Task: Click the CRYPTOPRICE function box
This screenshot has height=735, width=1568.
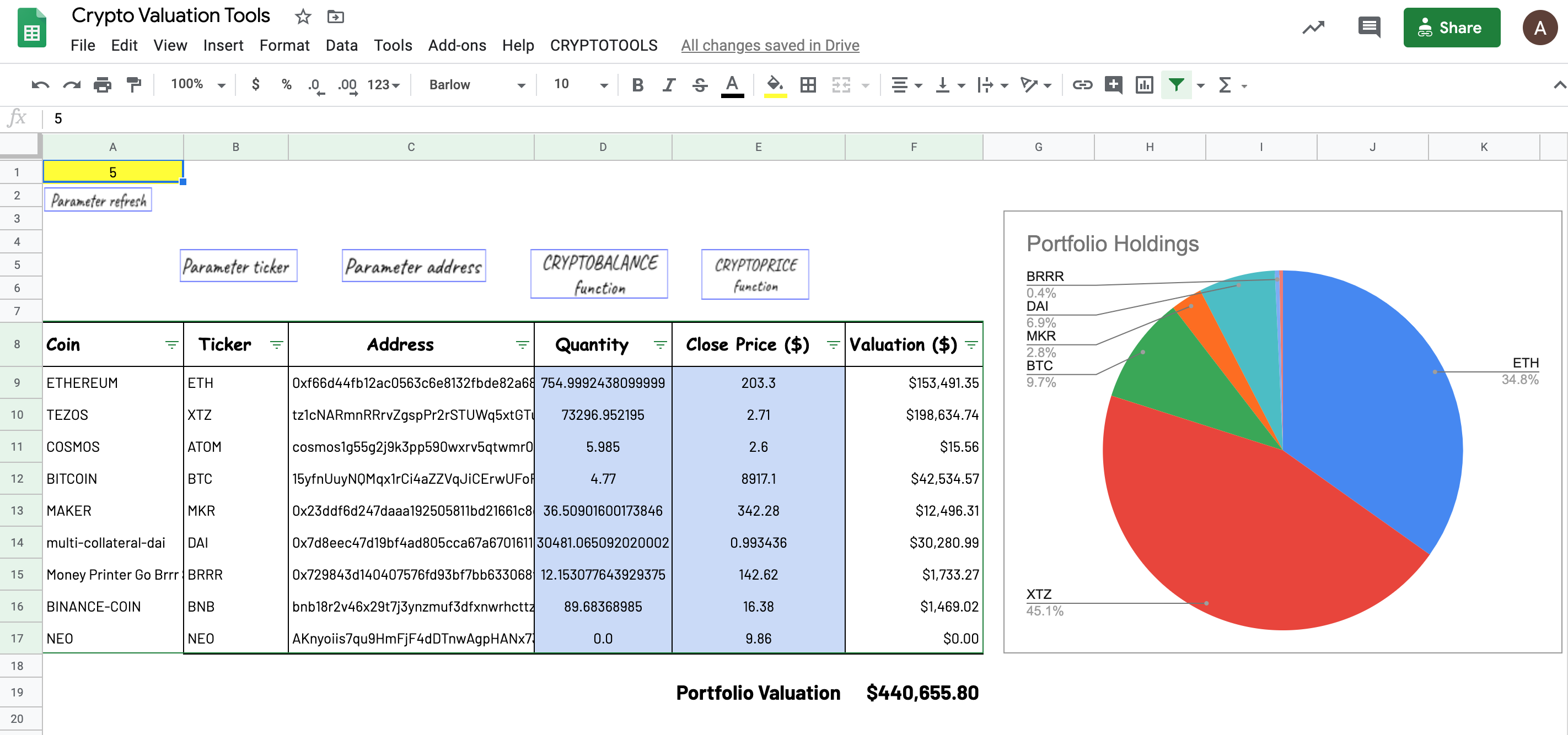Action: point(755,274)
